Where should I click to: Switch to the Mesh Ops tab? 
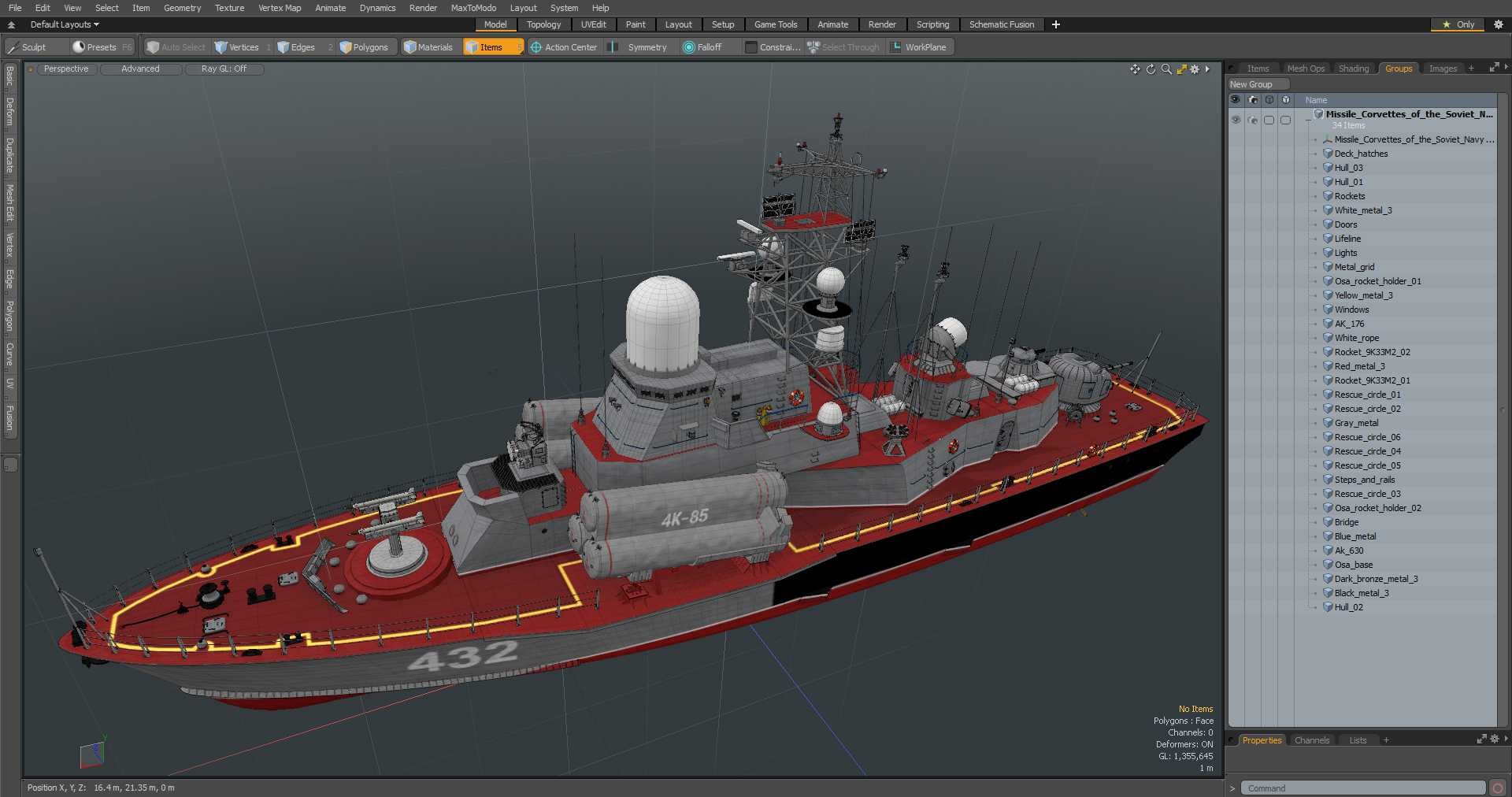point(1306,69)
